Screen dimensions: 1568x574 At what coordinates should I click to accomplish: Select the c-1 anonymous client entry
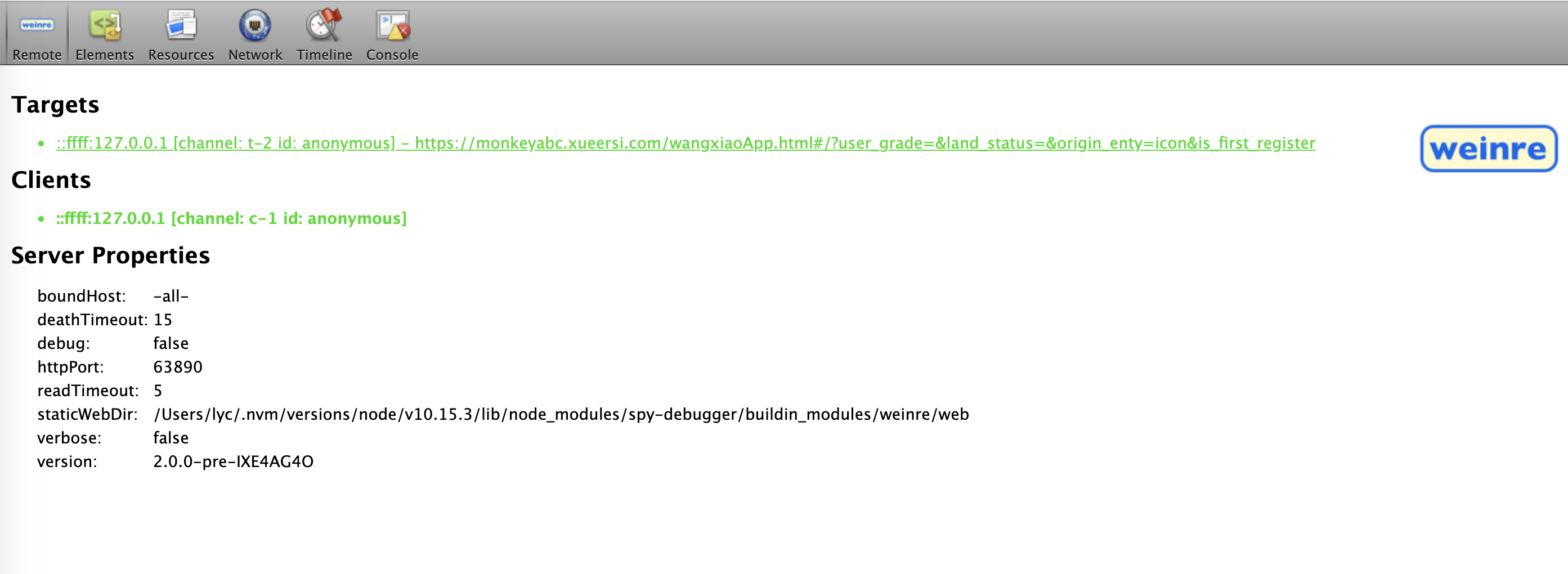pos(231,218)
